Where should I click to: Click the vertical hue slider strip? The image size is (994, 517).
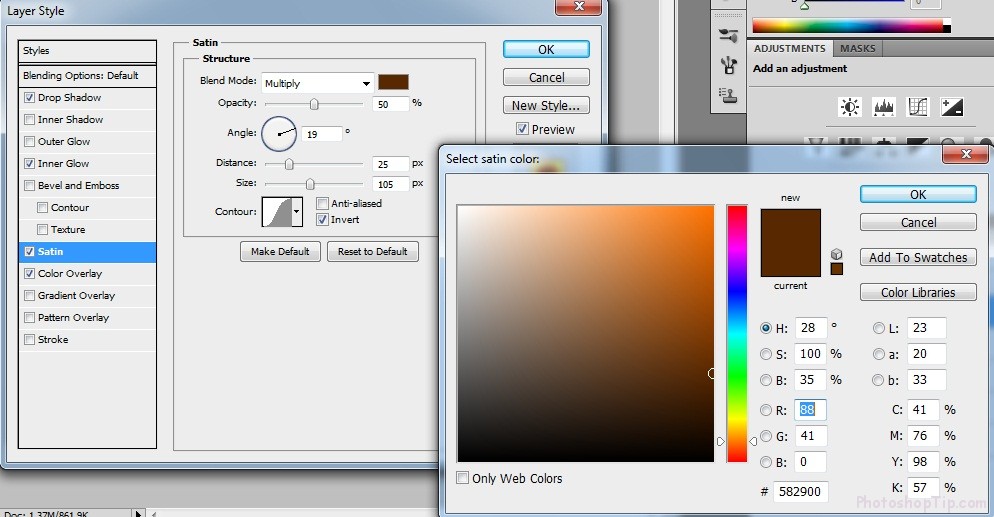[x=737, y=333]
